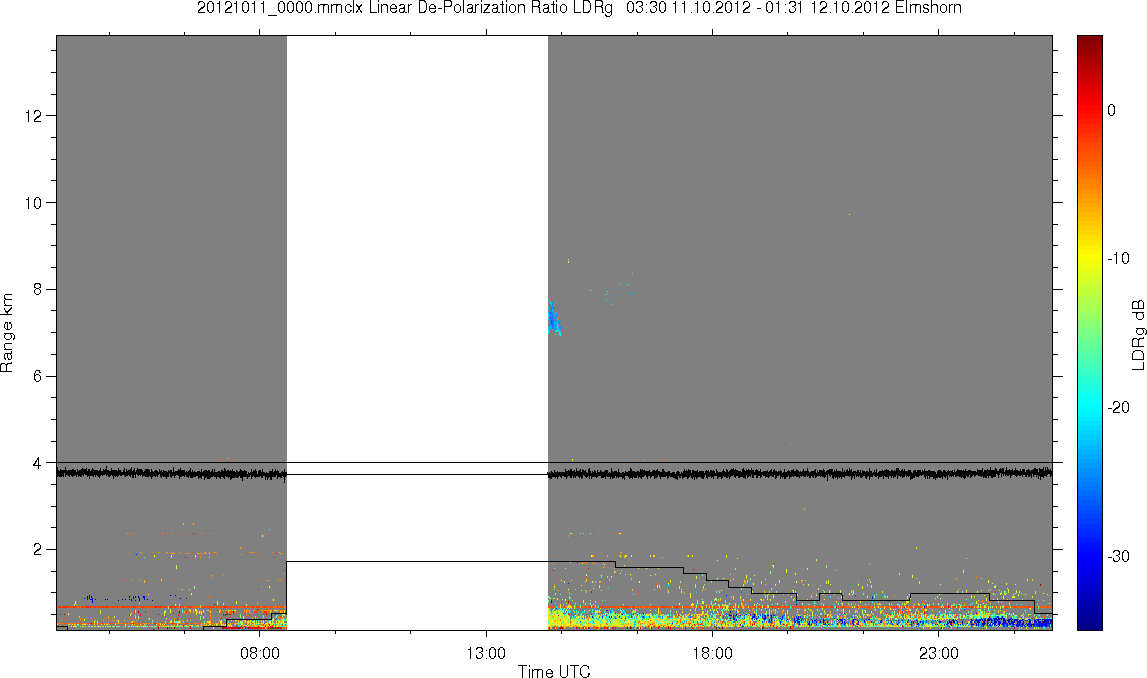Click the 08:00 time tick label

(x=260, y=652)
